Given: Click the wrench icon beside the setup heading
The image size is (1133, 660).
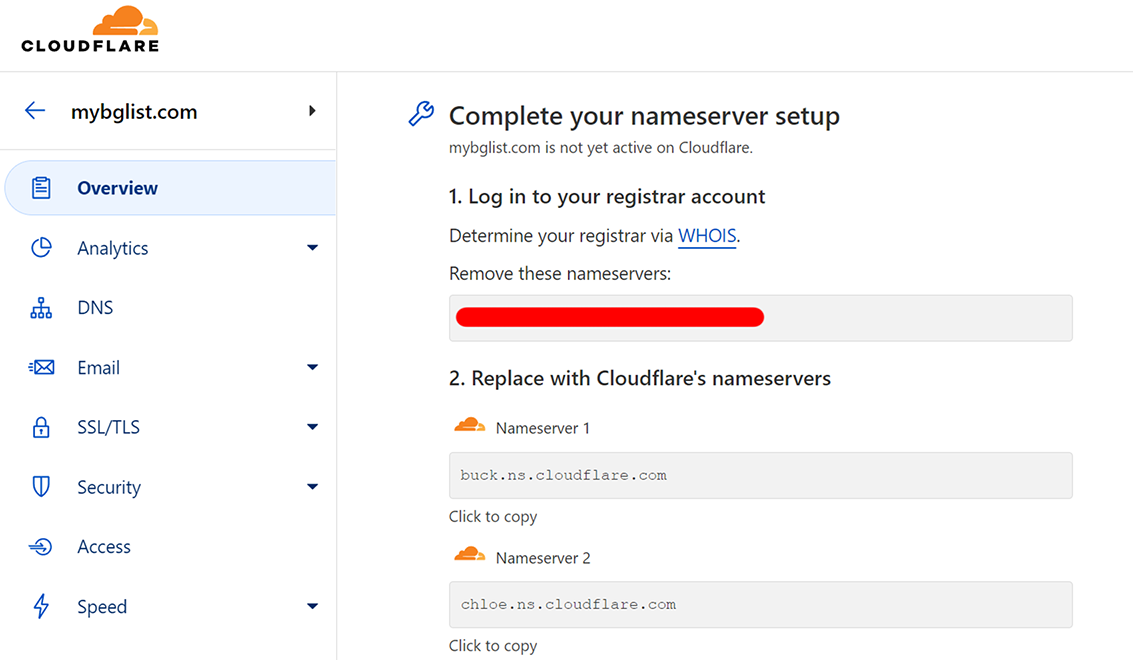Looking at the screenshot, I should click(421, 113).
